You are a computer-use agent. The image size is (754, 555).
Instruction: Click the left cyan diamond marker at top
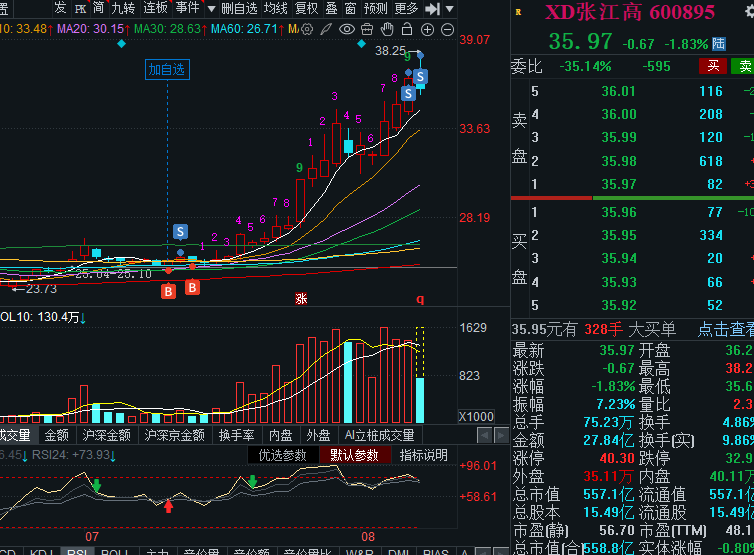tap(122, 44)
